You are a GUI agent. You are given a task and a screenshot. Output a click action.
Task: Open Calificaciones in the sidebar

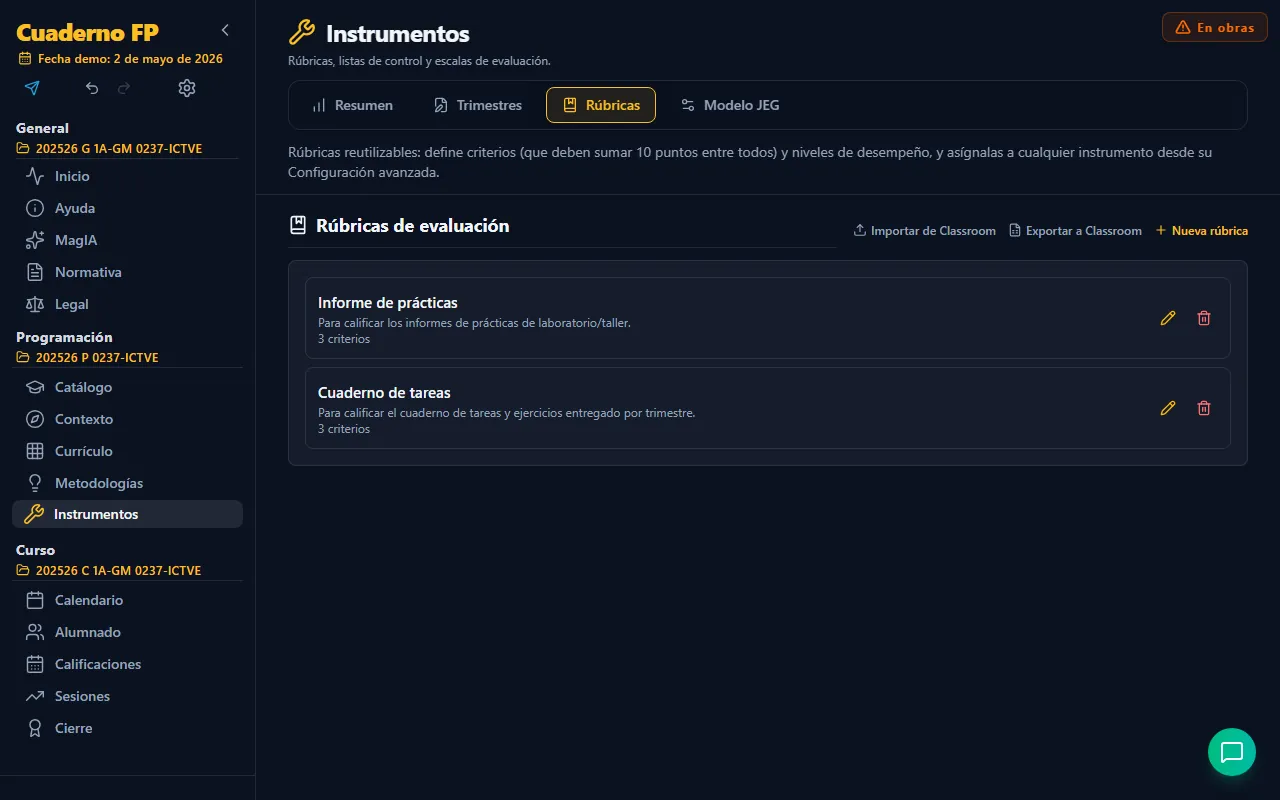tap(127, 664)
